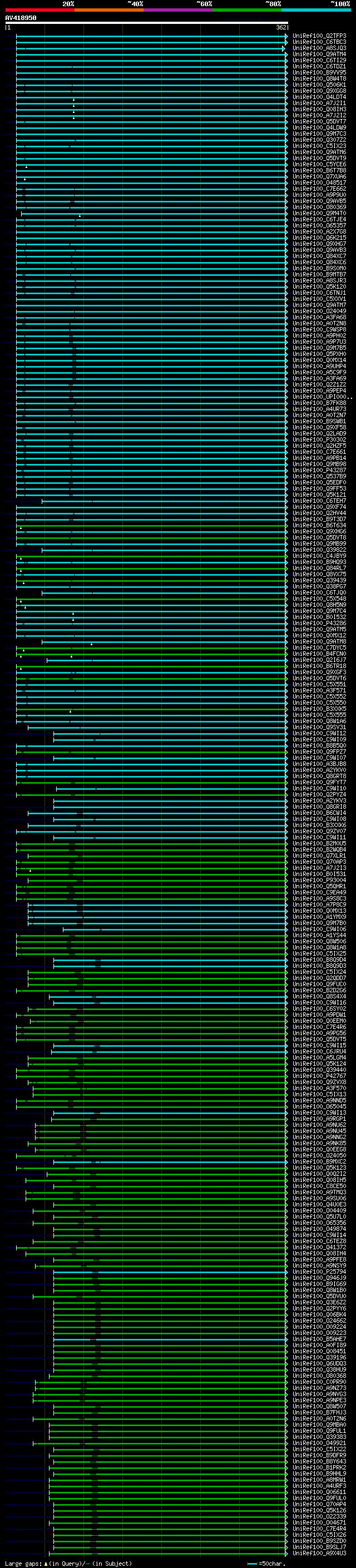Click the white query sequence bar
356x1568 pixels.
(147, 22)
